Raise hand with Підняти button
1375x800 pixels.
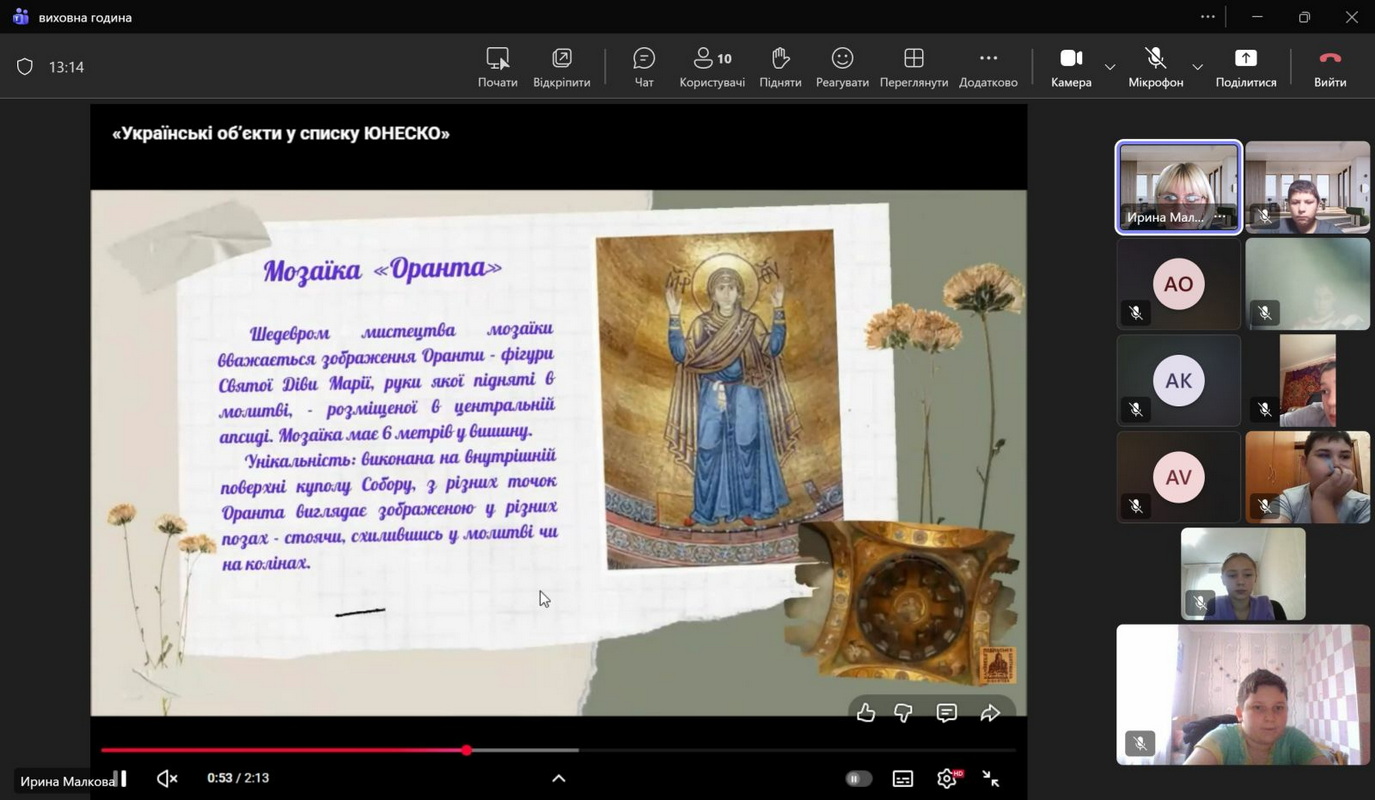click(x=780, y=67)
